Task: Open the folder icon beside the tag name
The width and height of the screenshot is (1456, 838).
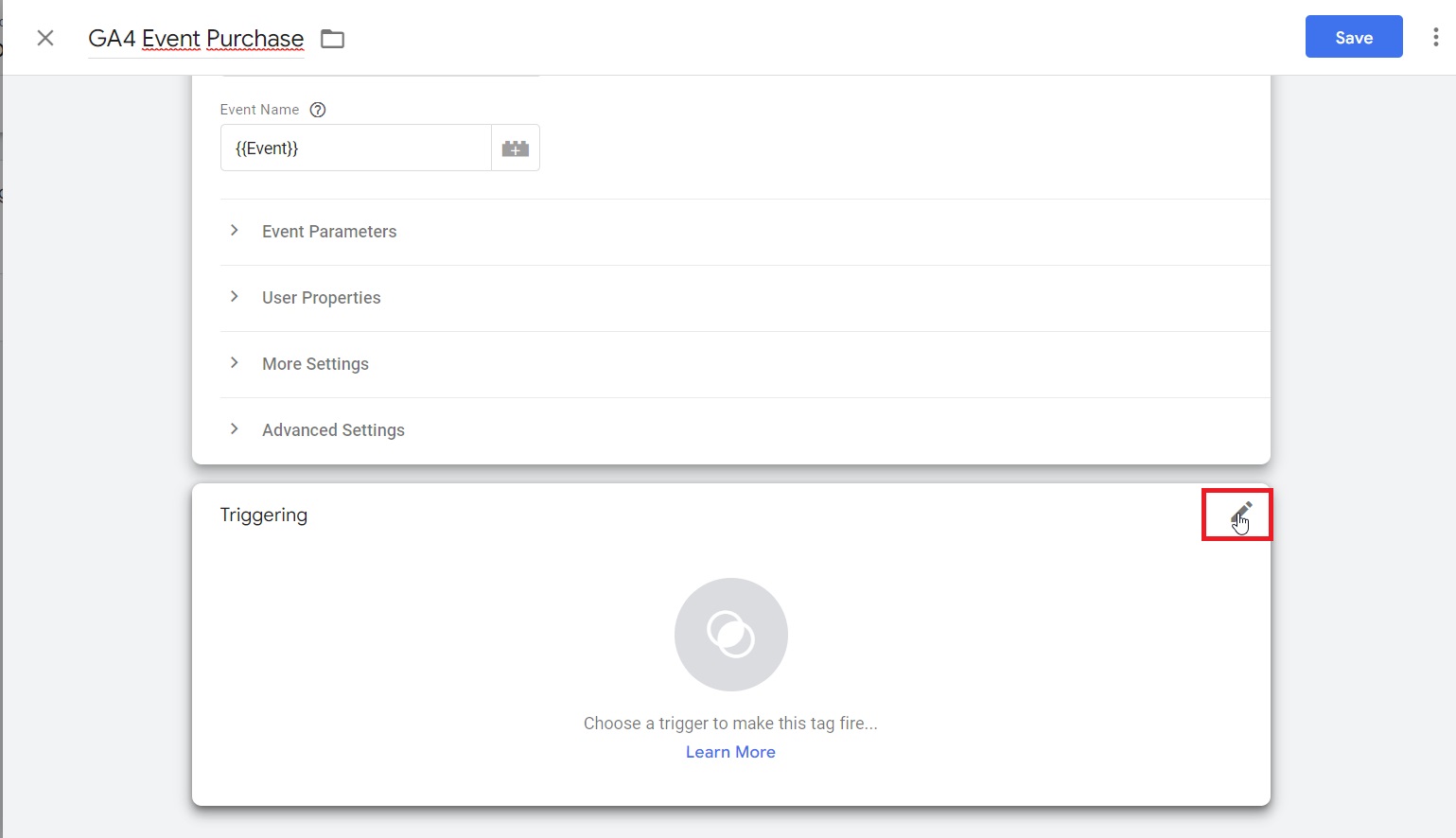Action: click(332, 39)
